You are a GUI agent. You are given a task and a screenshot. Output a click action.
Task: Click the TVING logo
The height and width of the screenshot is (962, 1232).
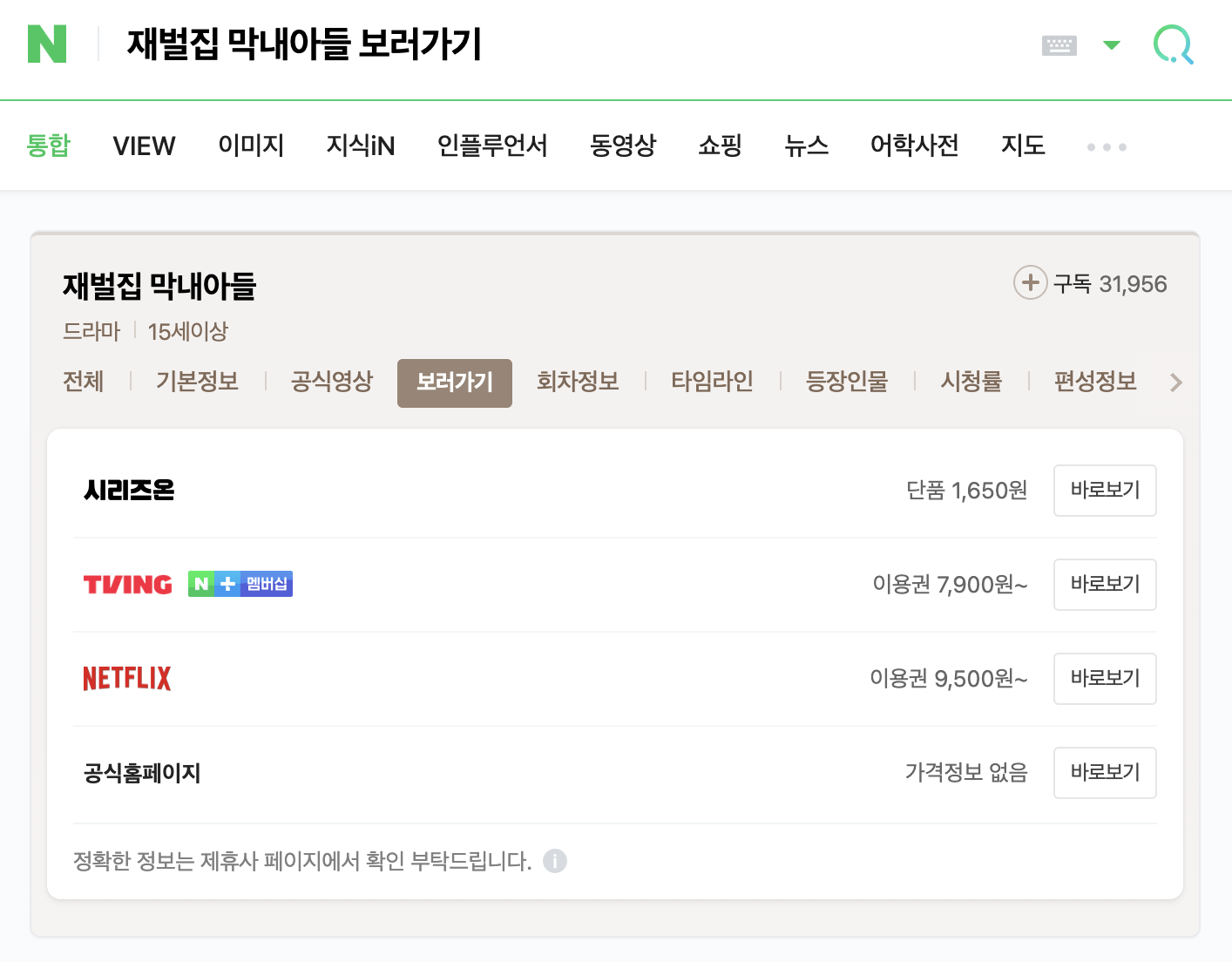tap(128, 584)
